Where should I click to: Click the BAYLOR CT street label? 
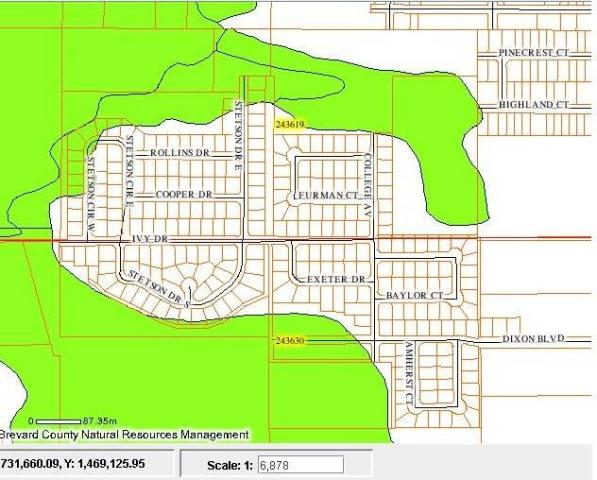point(415,295)
